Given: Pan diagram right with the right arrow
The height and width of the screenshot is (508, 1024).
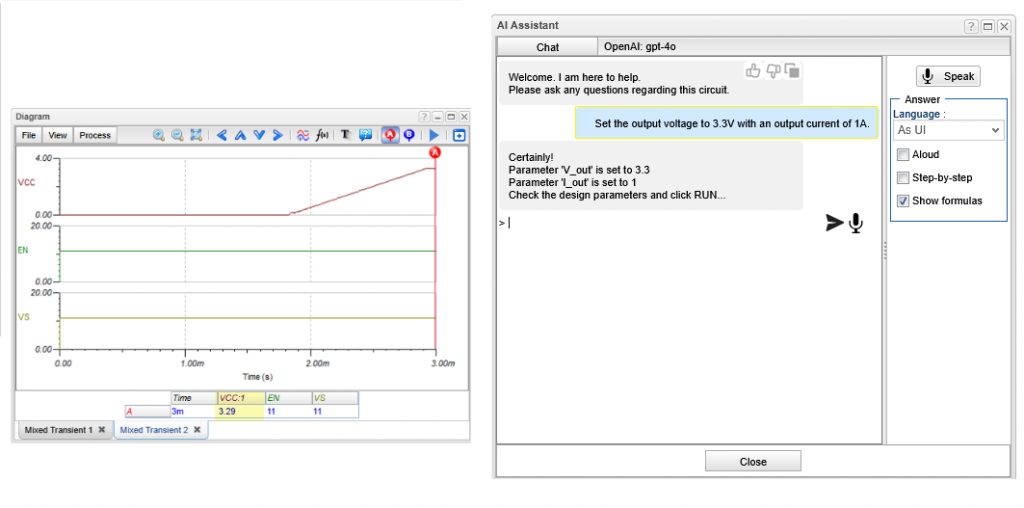Looking at the screenshot, I should 277,135.
